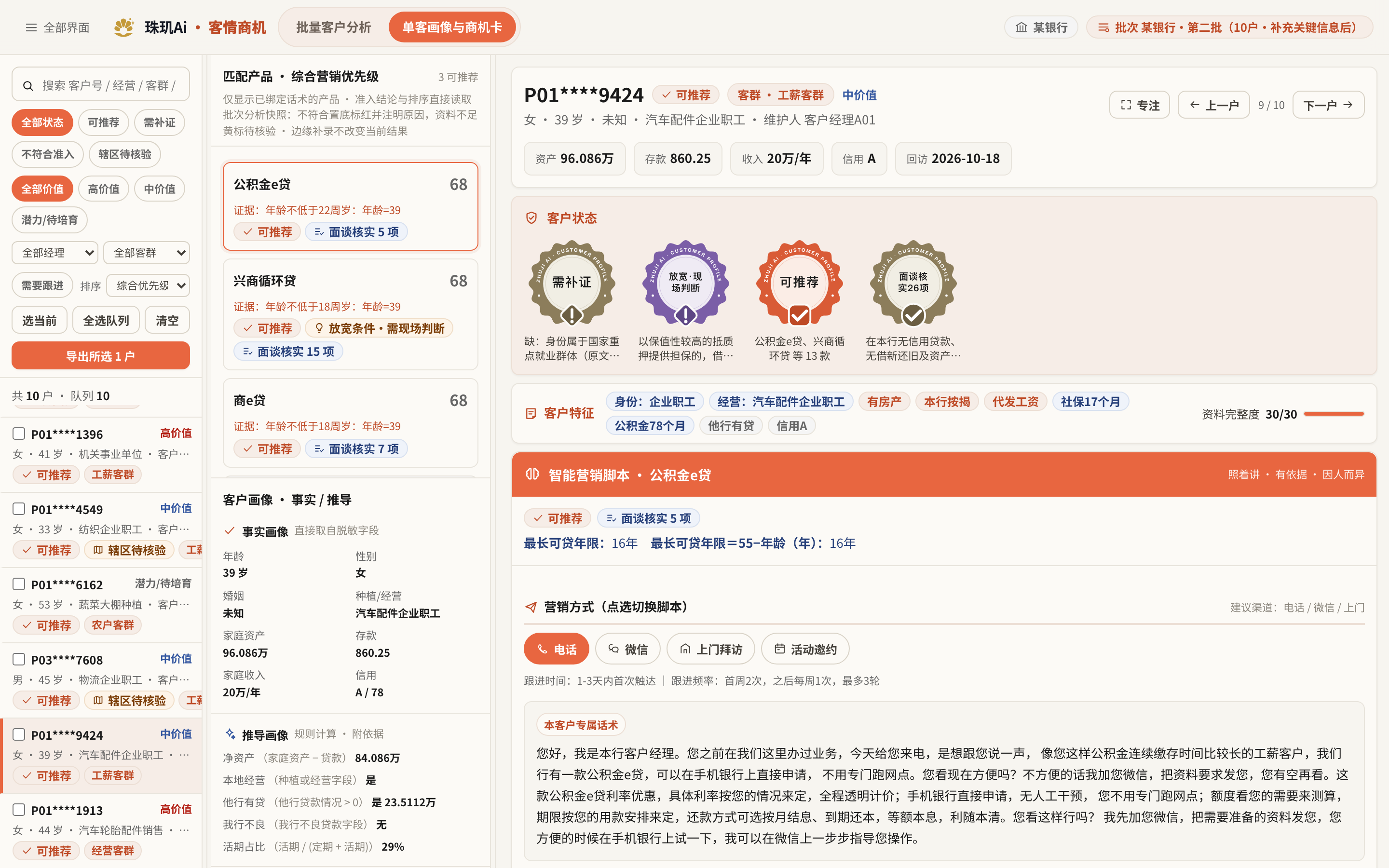
Task: Go to the 下一户 next customer
Action: (x=1328, y=105)
